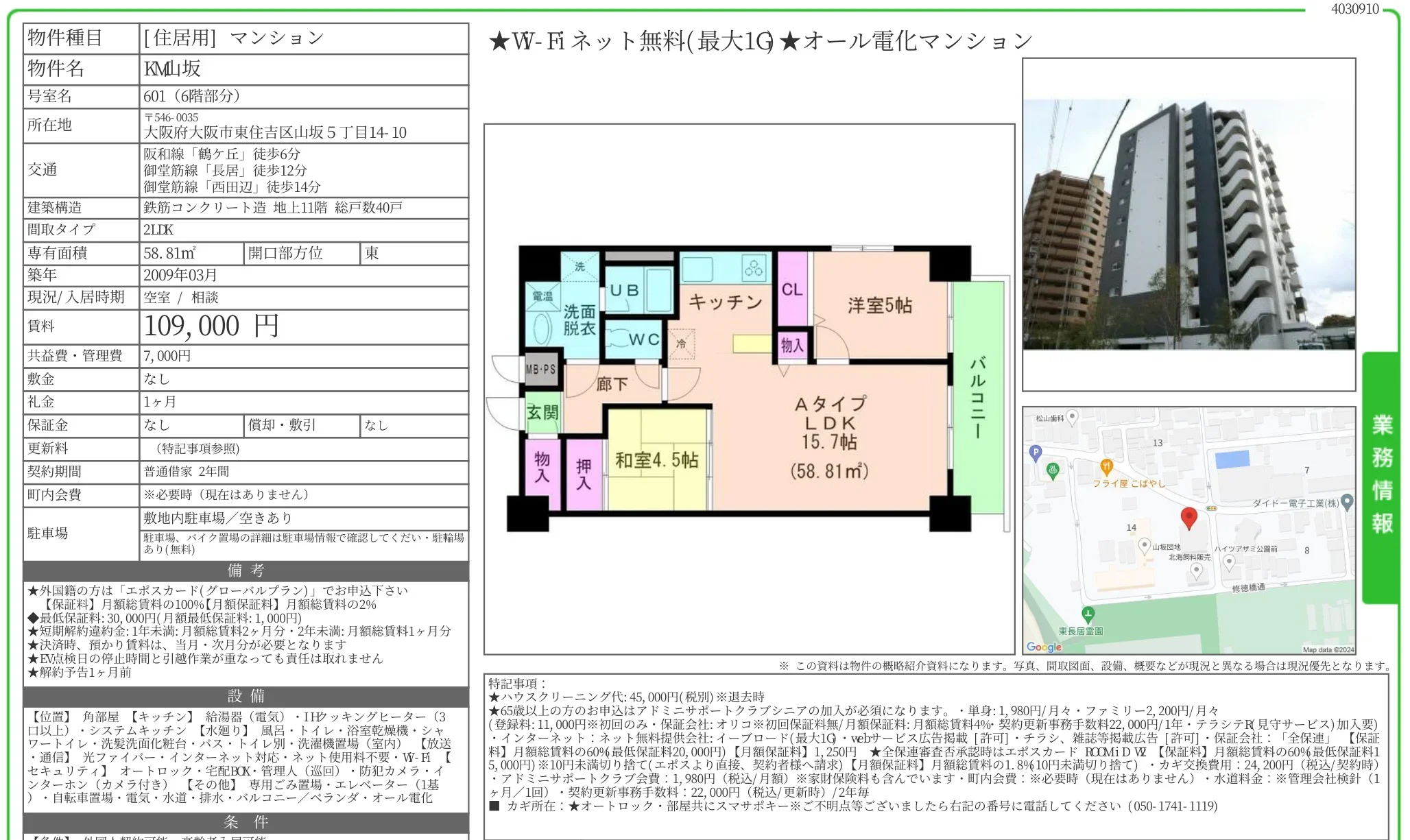
Task: Click the 条件 section header bar
Action: pyautogui.click(x=246, y=822)
